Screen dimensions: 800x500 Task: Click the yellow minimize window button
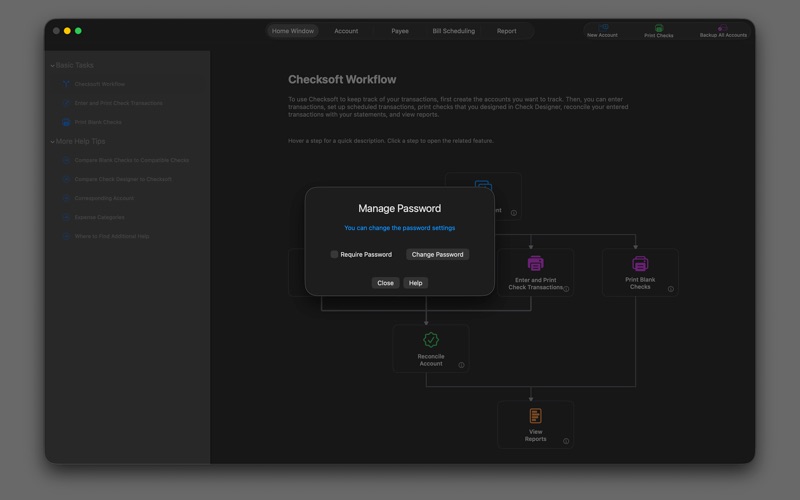pyautogui.click(x=67, y=31)
